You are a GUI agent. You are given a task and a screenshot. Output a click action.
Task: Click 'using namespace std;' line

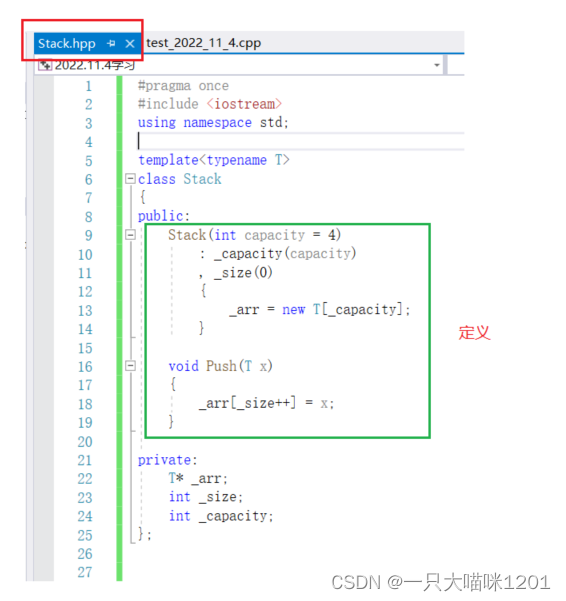[x=213, y=123]
